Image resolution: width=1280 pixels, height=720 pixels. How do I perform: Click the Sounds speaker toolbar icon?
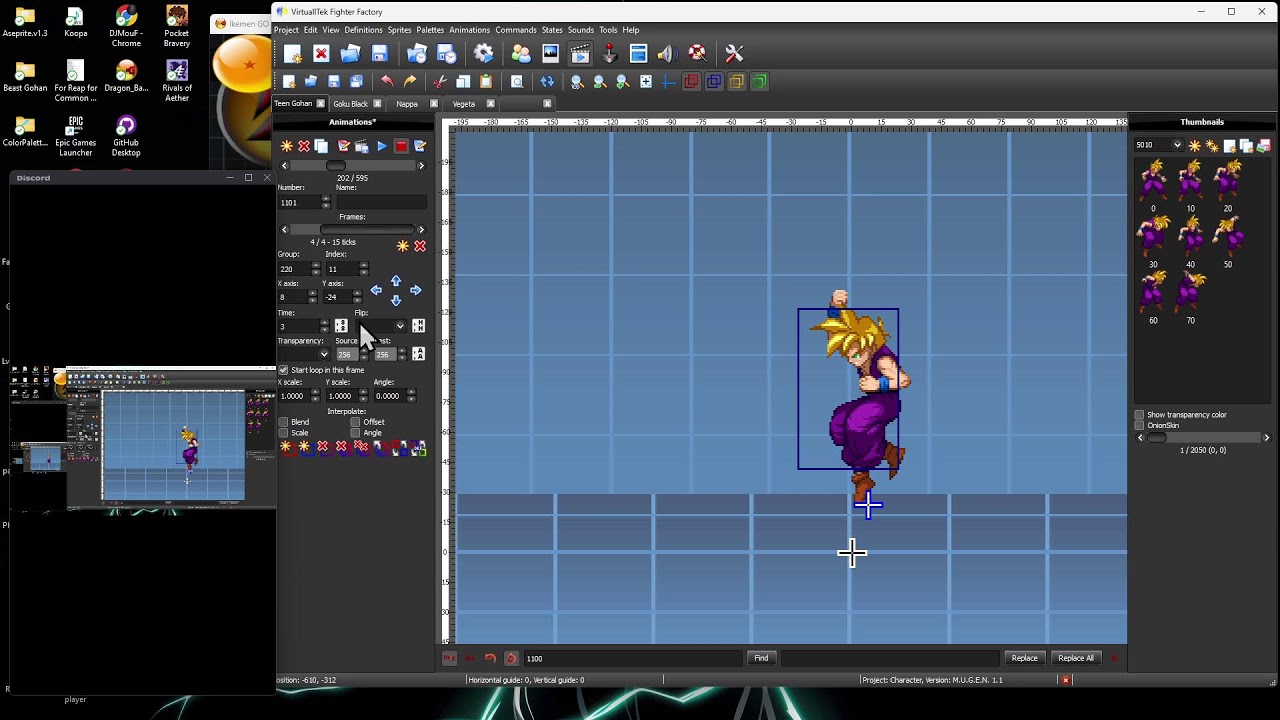pyautogui.click(x=666, y=54)
